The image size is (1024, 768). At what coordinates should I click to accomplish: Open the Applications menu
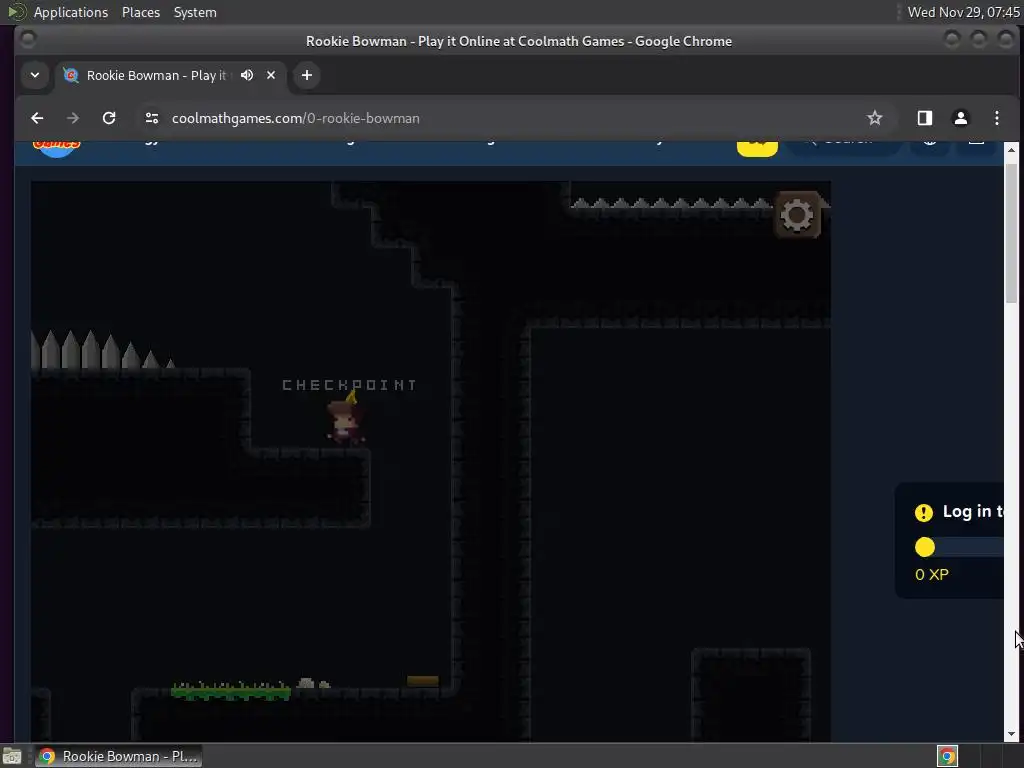71,12
